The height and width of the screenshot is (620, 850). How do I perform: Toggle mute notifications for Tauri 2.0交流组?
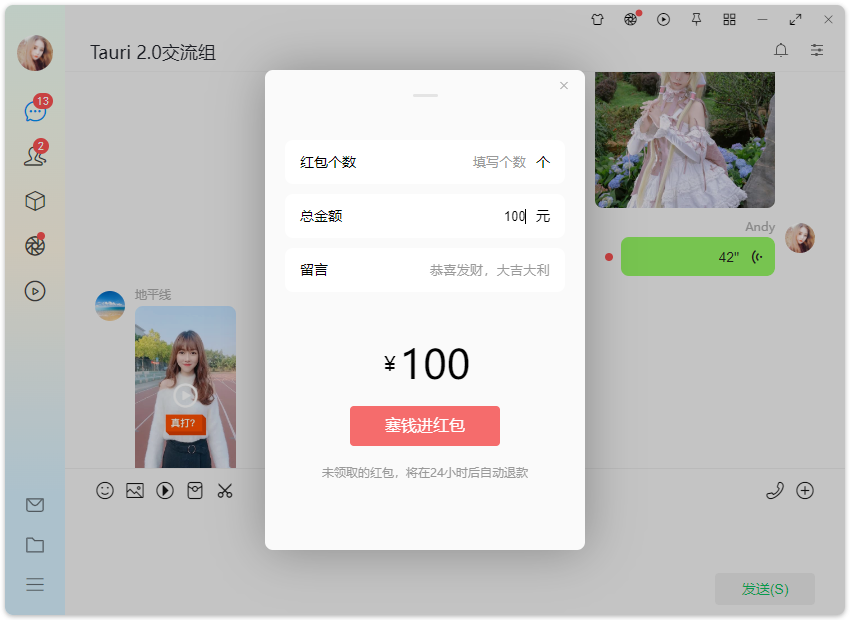click(780, 50)
